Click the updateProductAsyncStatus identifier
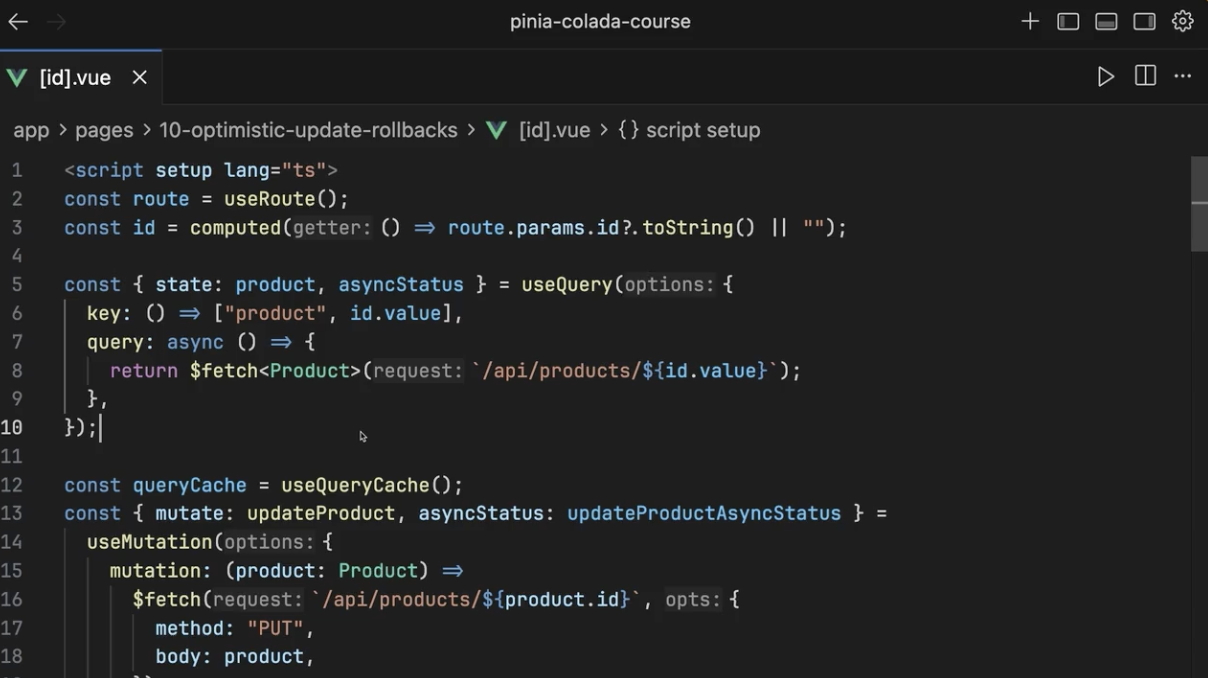The image size is (1208, 678). click(704, 513)
